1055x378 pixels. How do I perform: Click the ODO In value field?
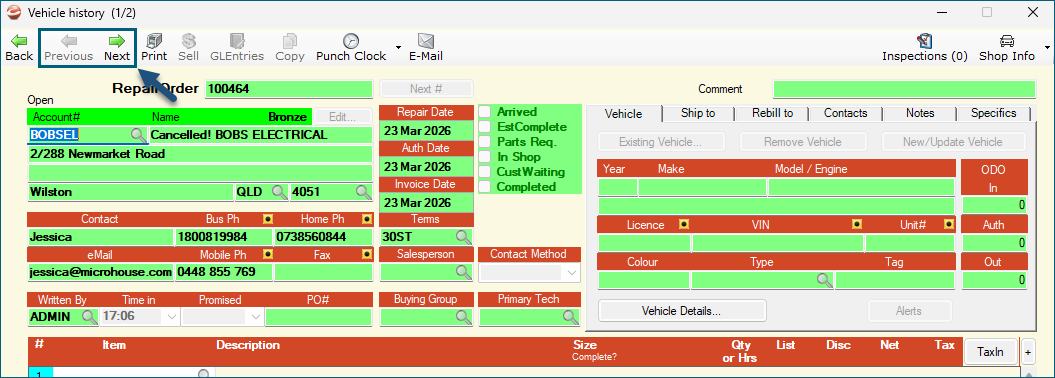coord(994,204)
